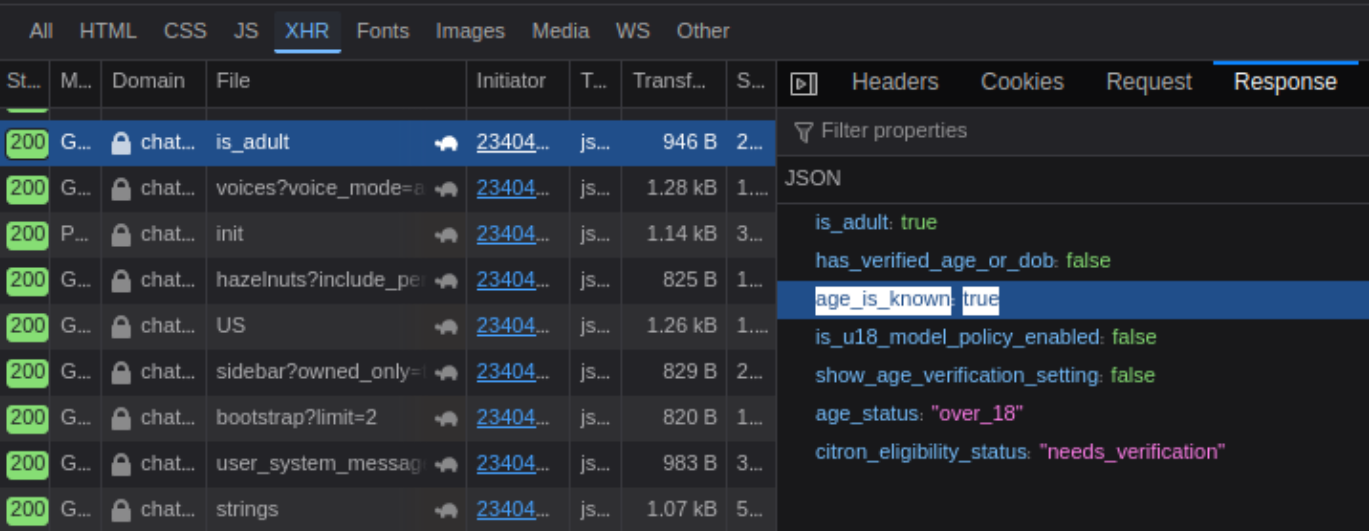1369x531 pixels.
Task: Filter requests by Other
Action: click(x=703, y=31)
